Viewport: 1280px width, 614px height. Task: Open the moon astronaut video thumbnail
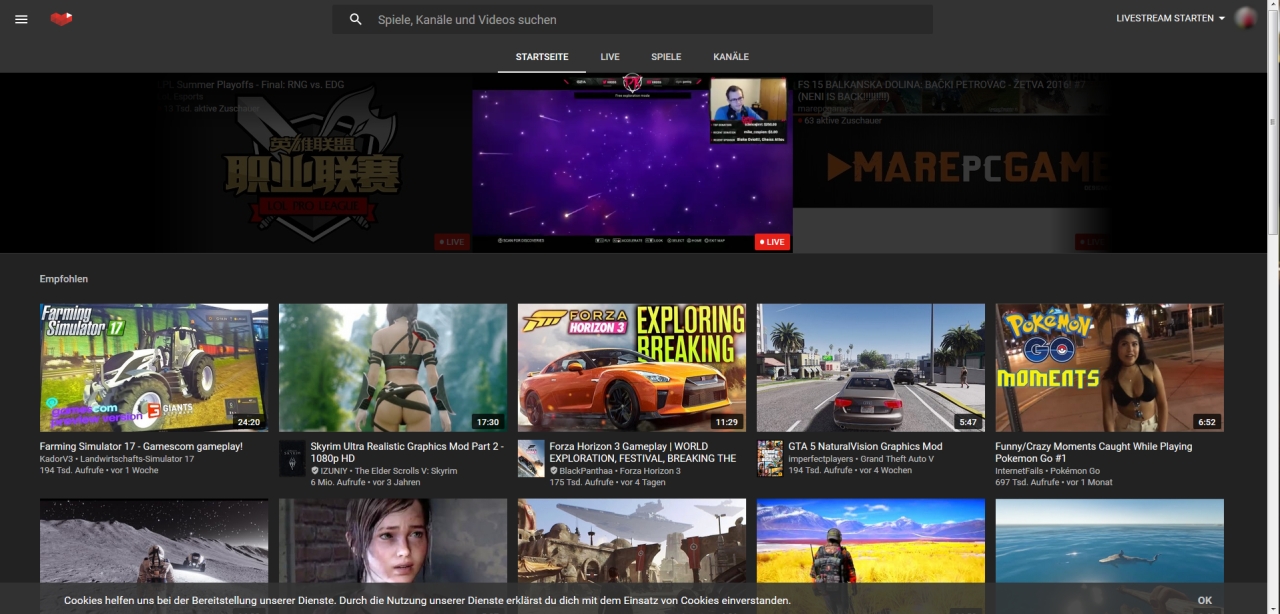tap(154, 541)
